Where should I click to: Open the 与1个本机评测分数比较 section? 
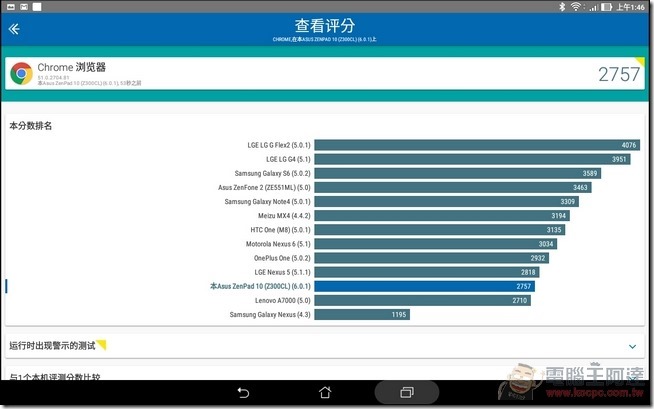(53, 376)
